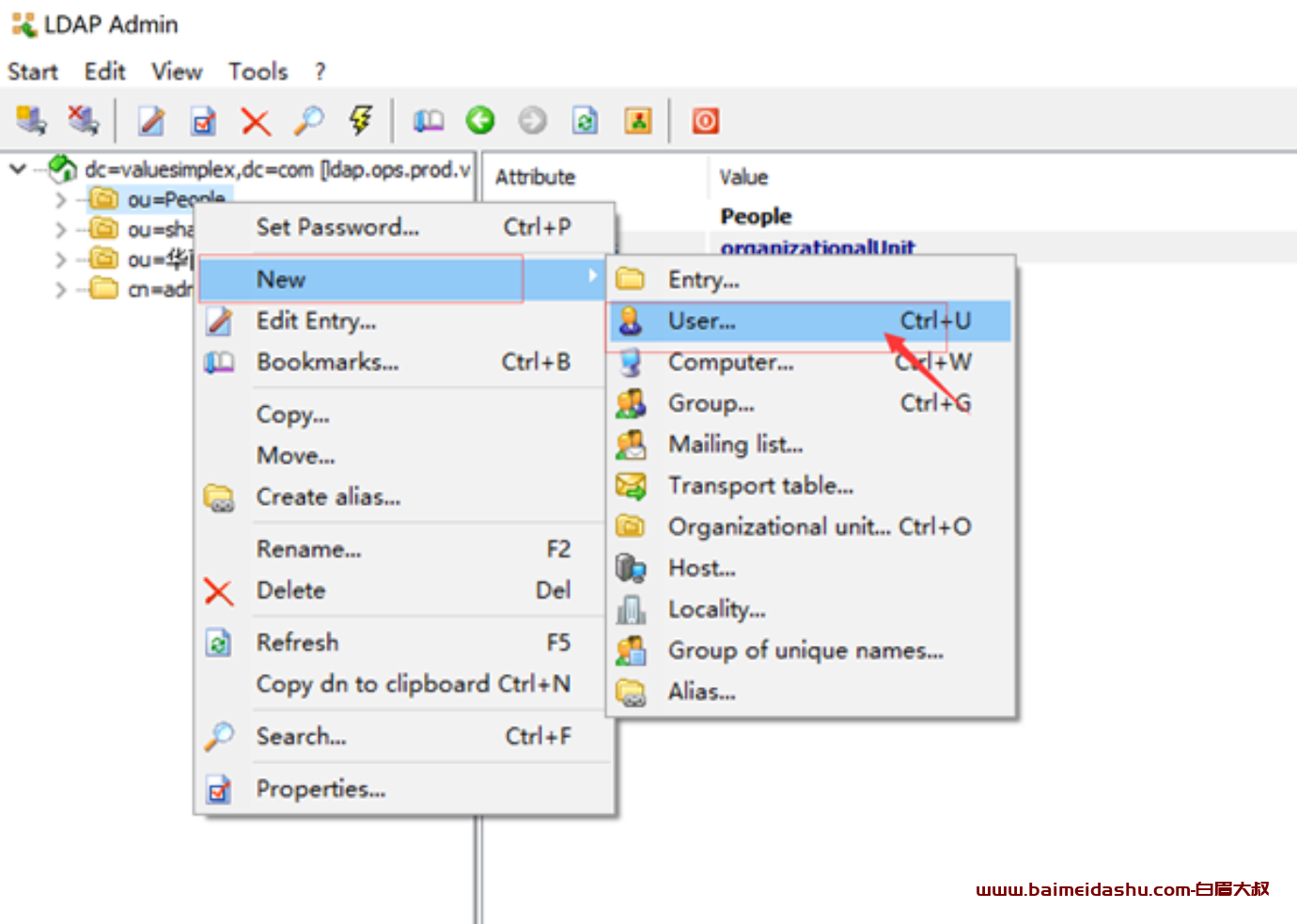Select Group of unique names... submenu item
This screenshot has height=924, width=1297.
point(811,650)
